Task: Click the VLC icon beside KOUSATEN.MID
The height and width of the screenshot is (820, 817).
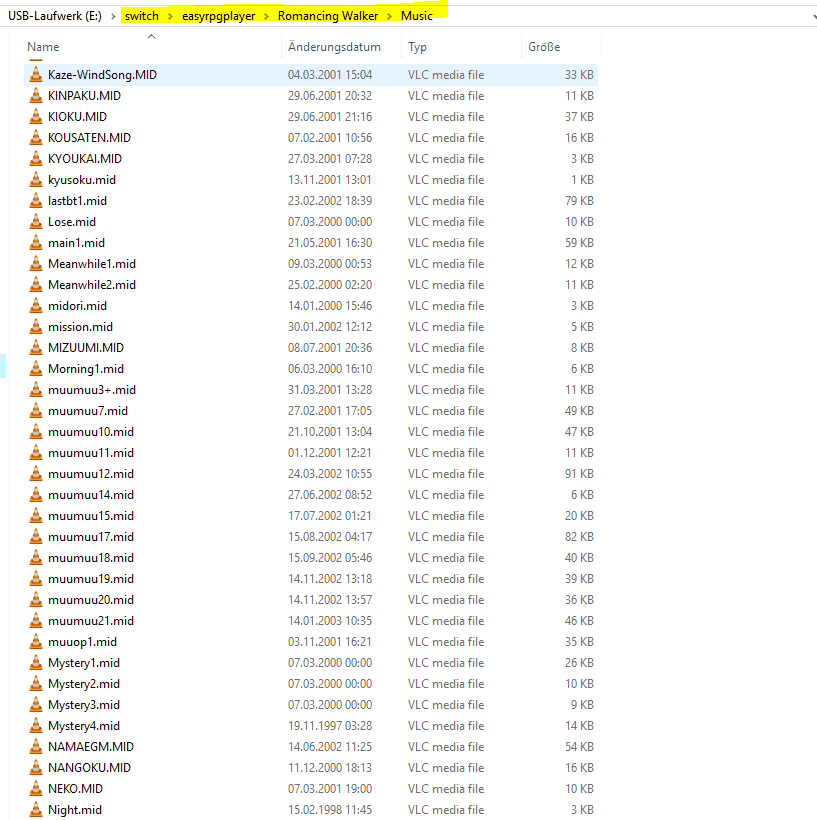Action: pos(36,138)
